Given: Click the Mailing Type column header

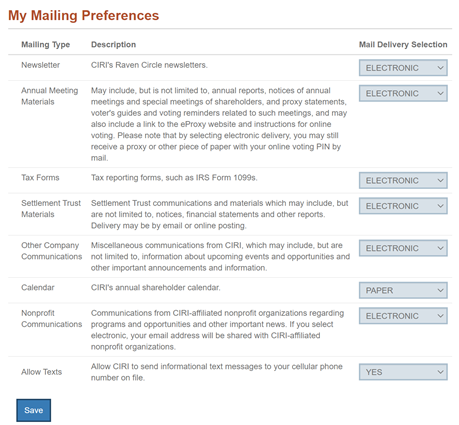Looking at the screenshot, I should tap(46, 45).
